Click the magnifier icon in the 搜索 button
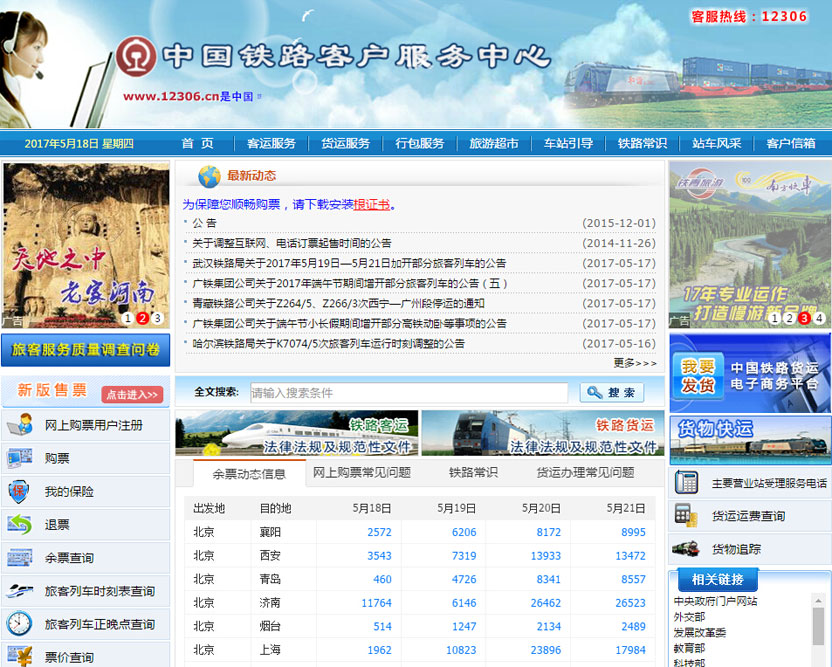The image size is (832, 667). pos(595,393)
